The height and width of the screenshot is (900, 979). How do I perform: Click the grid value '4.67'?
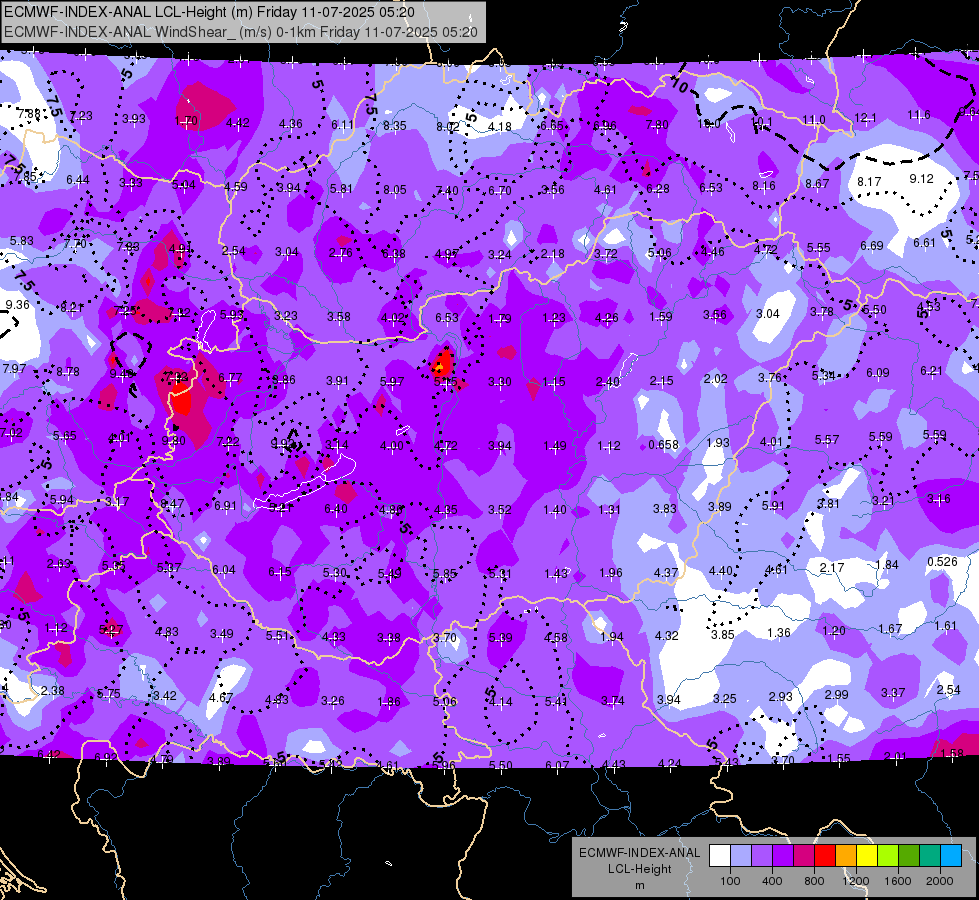[x=220, y=698]
